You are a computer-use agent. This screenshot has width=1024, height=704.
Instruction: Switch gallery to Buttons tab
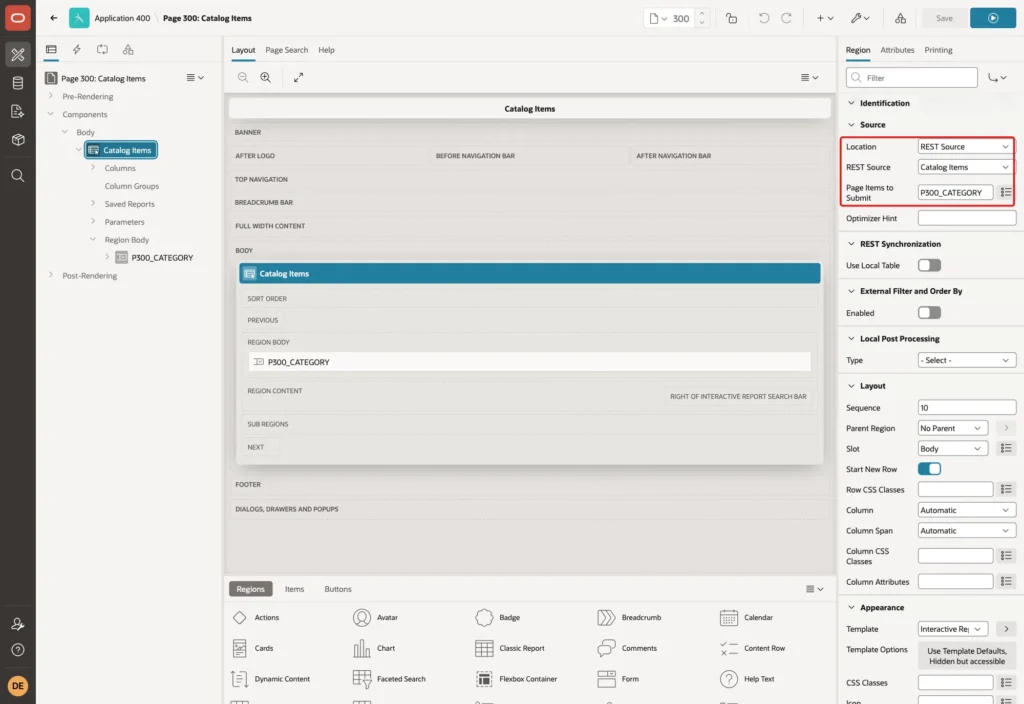tap(338, 589)
